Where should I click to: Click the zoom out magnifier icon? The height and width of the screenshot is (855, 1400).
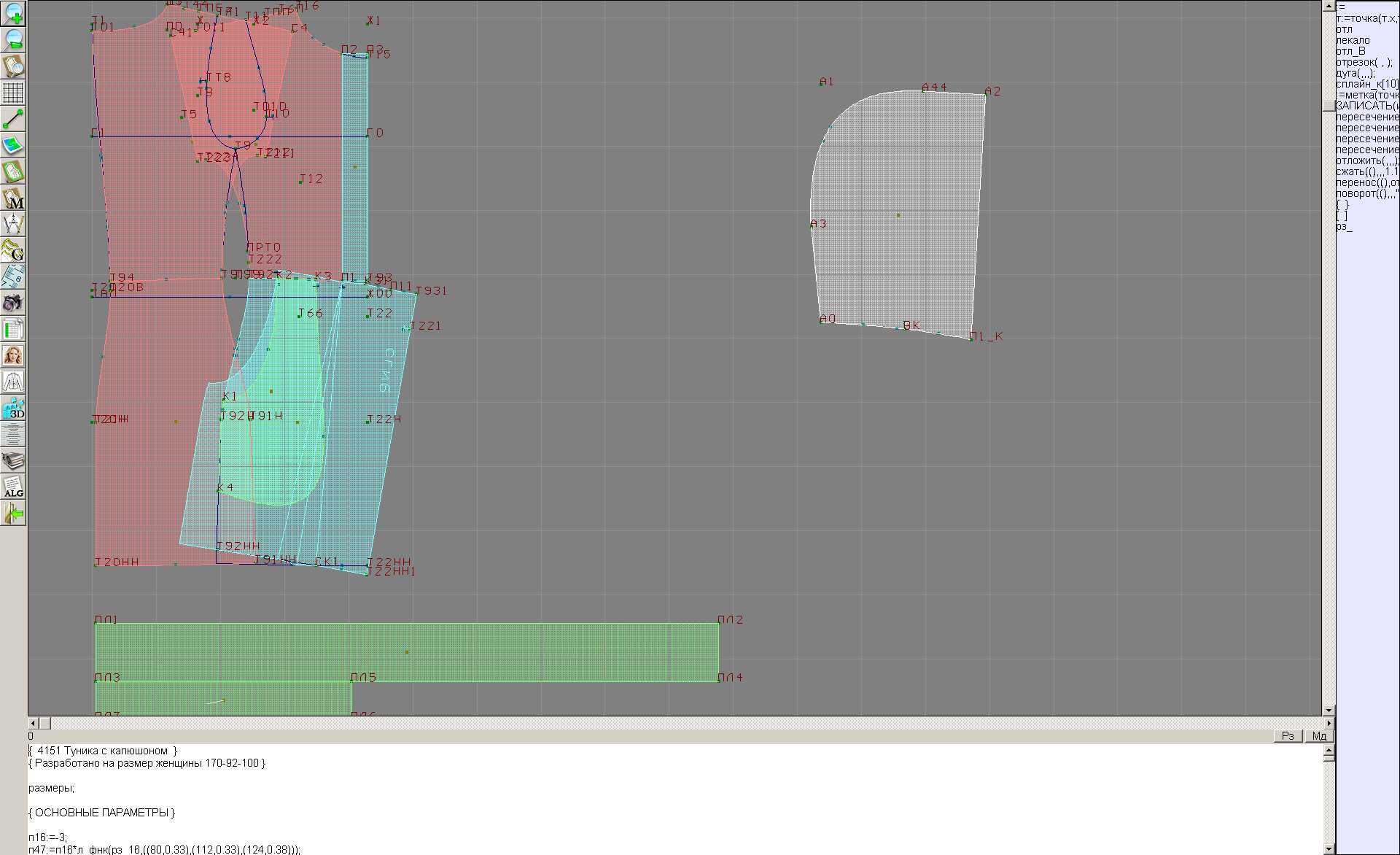[13, 40]
